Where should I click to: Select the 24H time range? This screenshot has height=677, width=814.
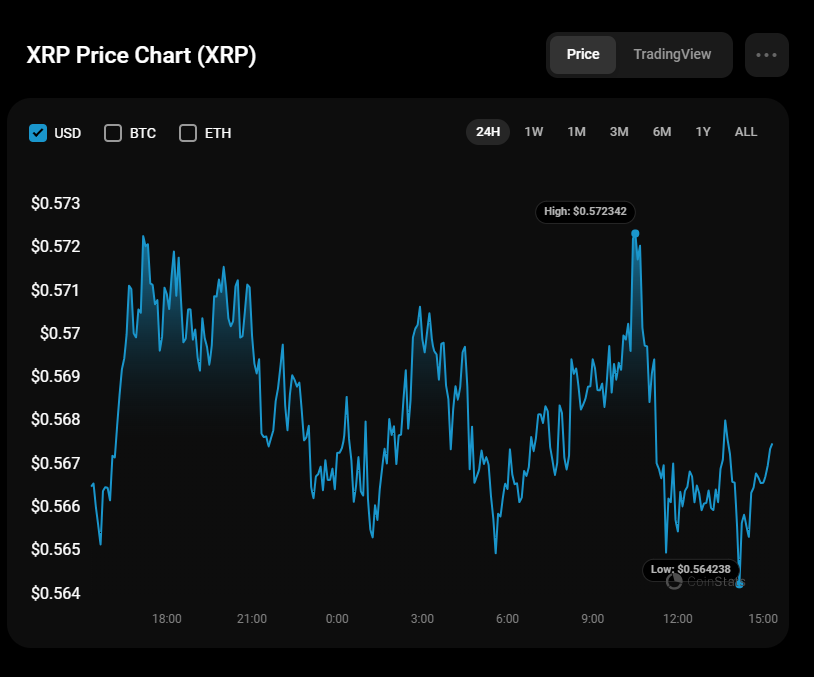click(488, 132)
